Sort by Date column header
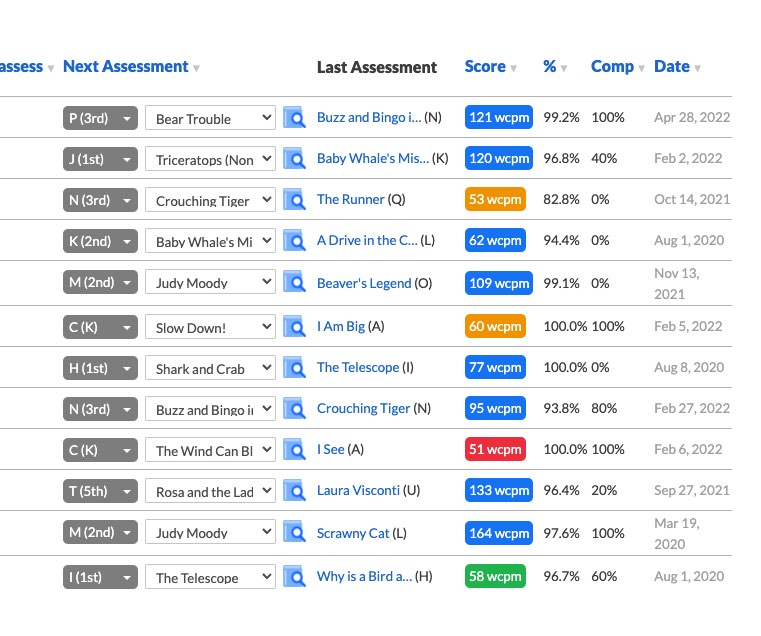 pyautogui.click(x=677, y=67)
